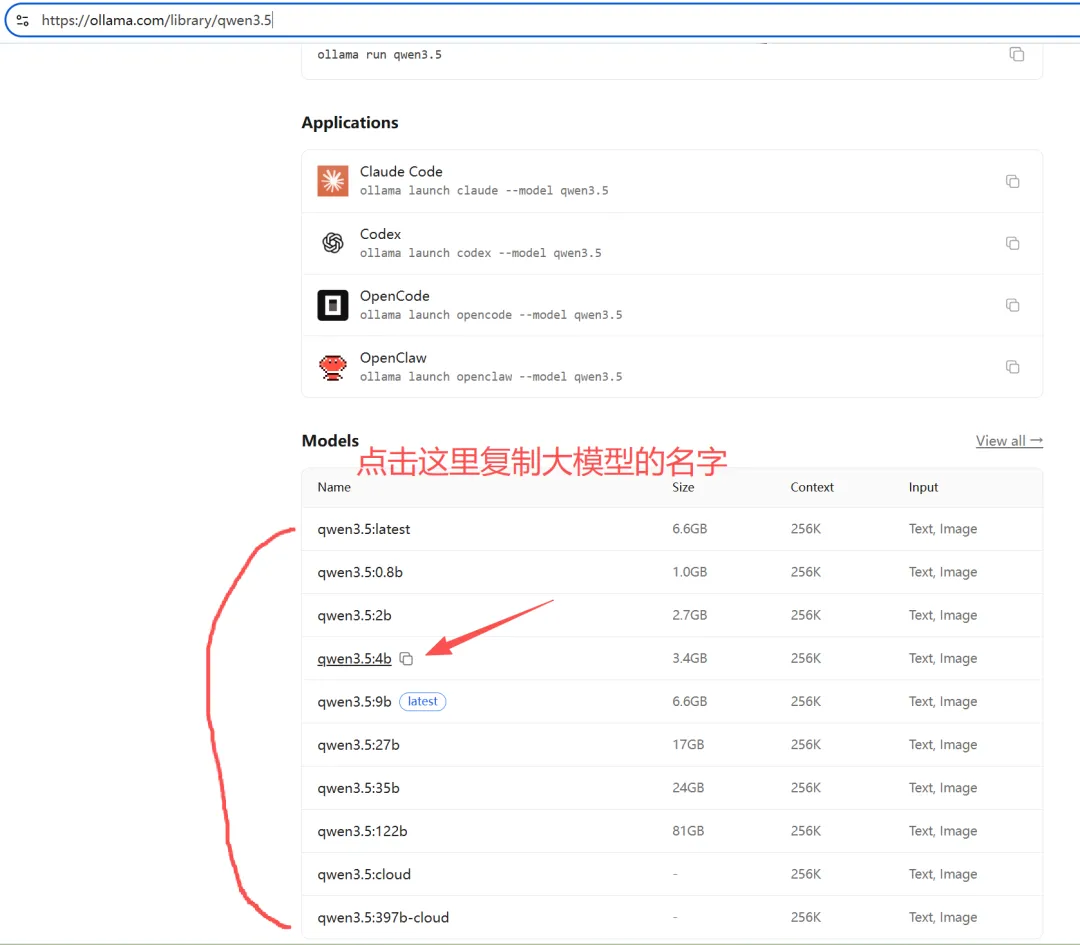Click the 256K context of qwen3.5:4b
The height and width of the screenshot is (945, 1080).
pos(806,658)
